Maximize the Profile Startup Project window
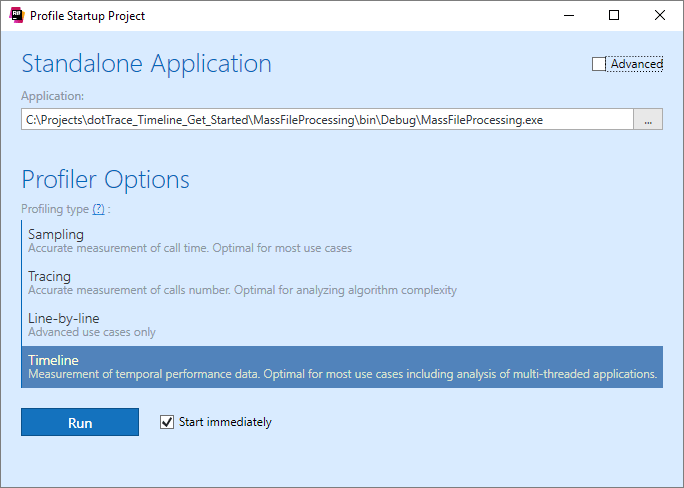684x488 pixels. tap(614, 15)
